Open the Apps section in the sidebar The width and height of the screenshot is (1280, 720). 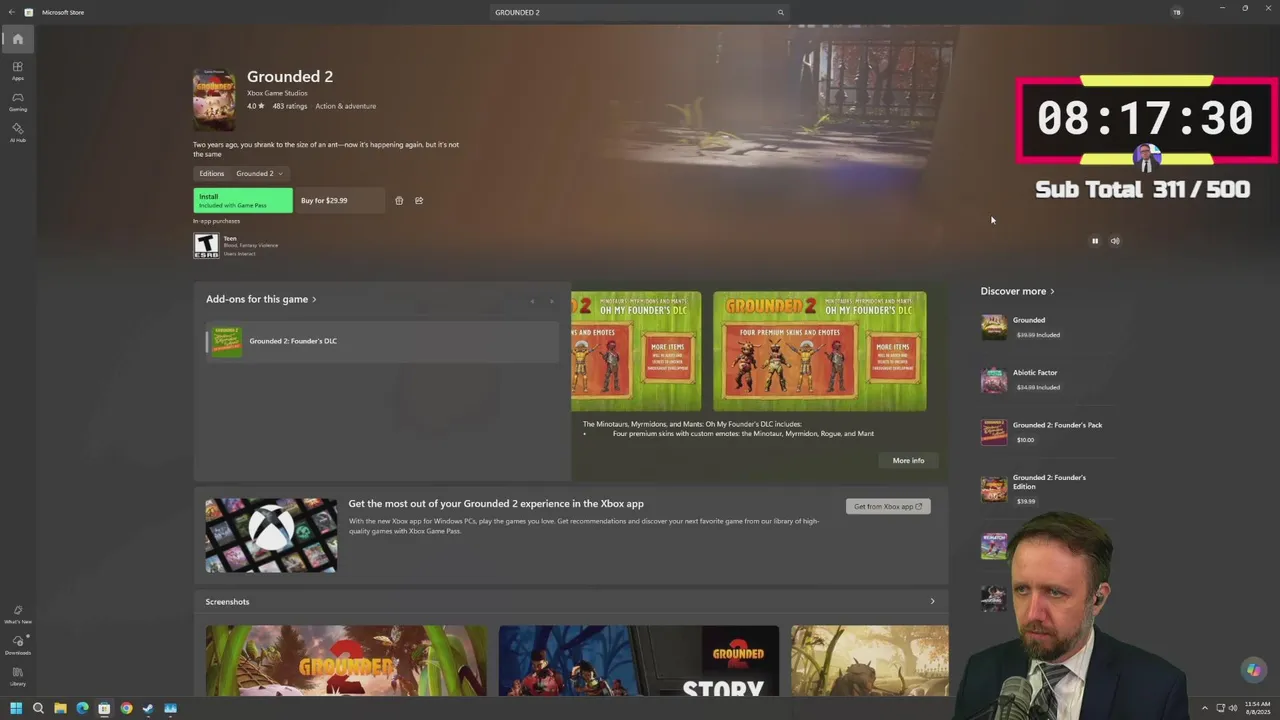point(17,70)
